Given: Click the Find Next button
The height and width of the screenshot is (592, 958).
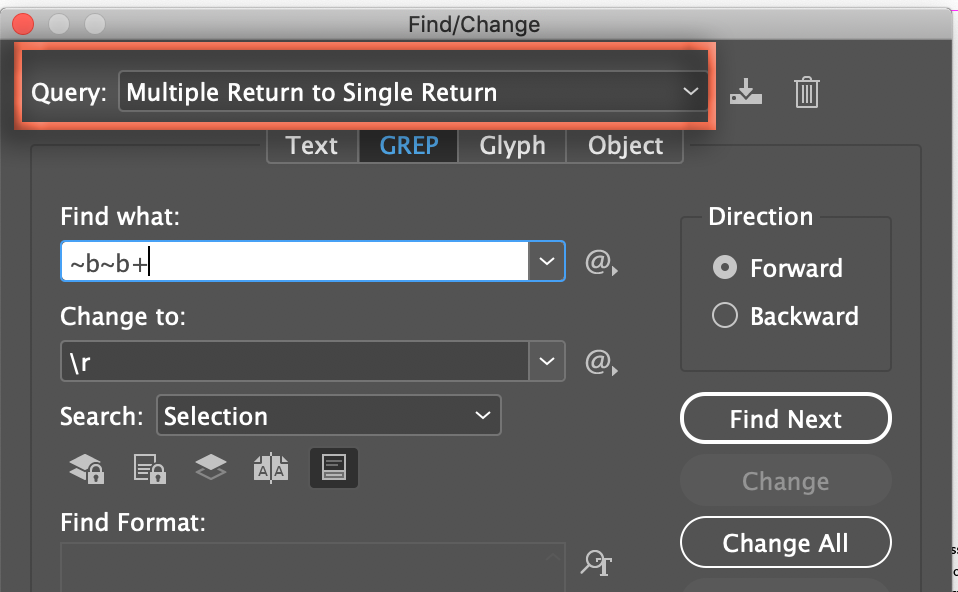Looking at the screenshot, I should [x=785, y=419].
